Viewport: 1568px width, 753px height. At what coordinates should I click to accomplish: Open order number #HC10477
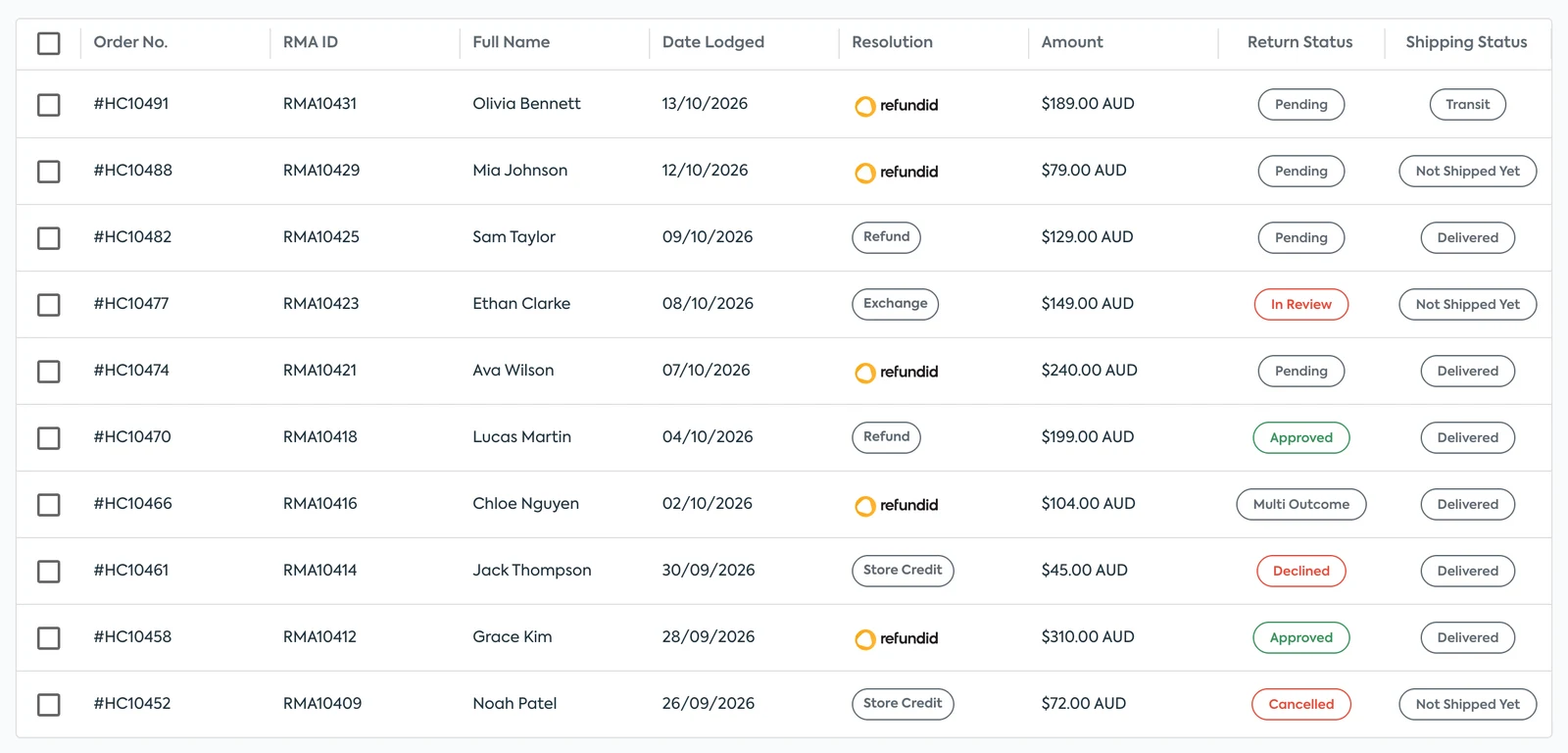131,304
